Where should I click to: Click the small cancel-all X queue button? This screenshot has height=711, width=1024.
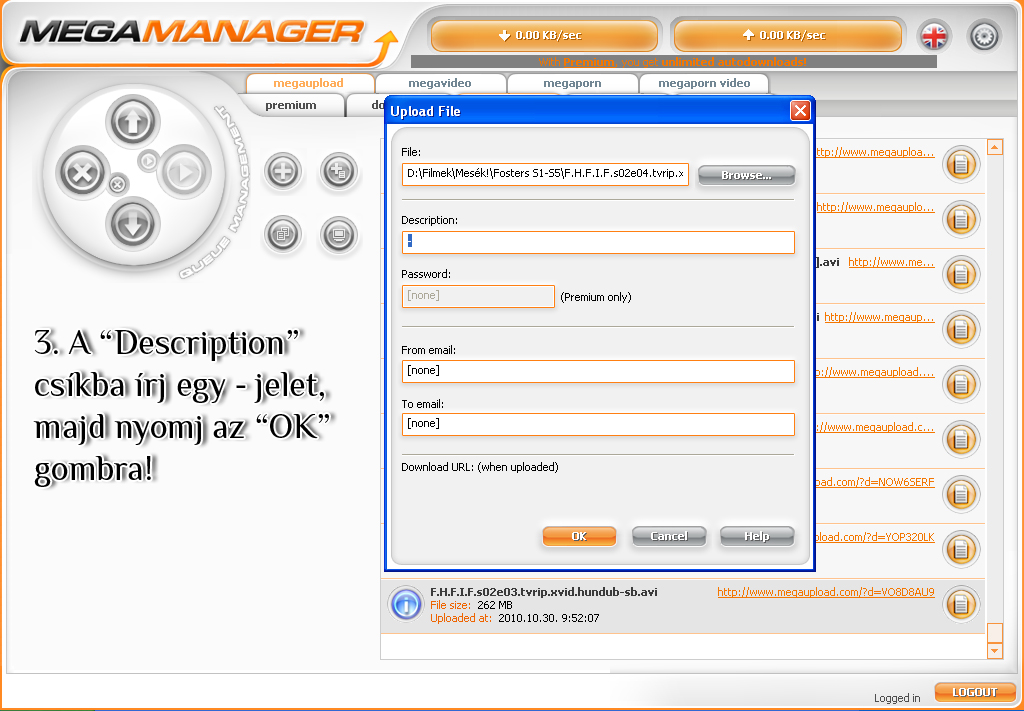118,185
